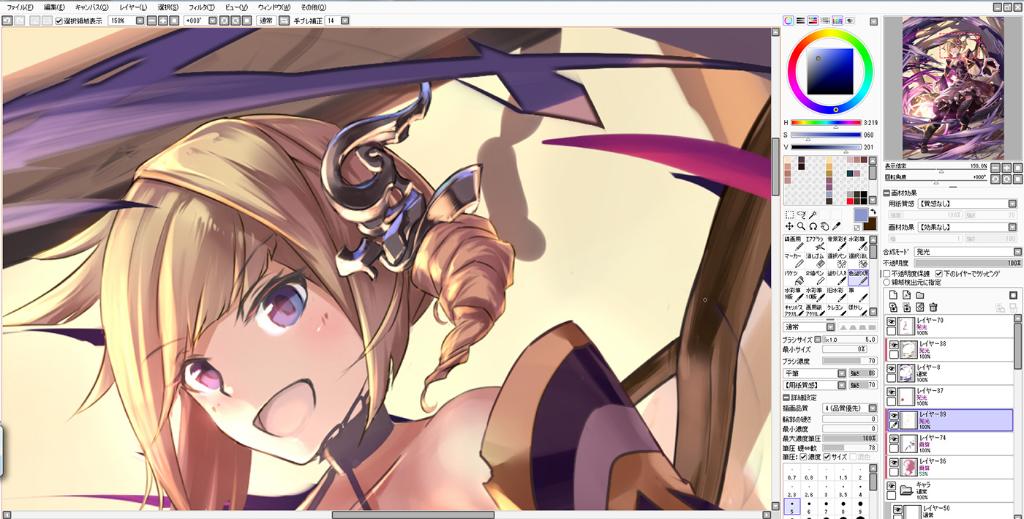
Task: Delete layer trash can icon
Action: (933, 307)
